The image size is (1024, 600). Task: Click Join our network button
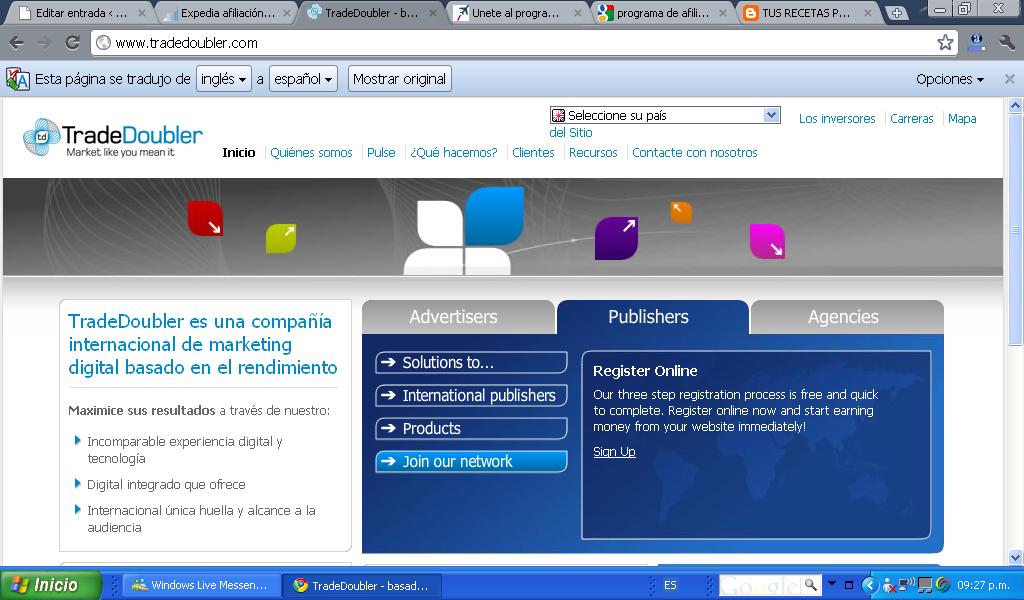point(471,462)
